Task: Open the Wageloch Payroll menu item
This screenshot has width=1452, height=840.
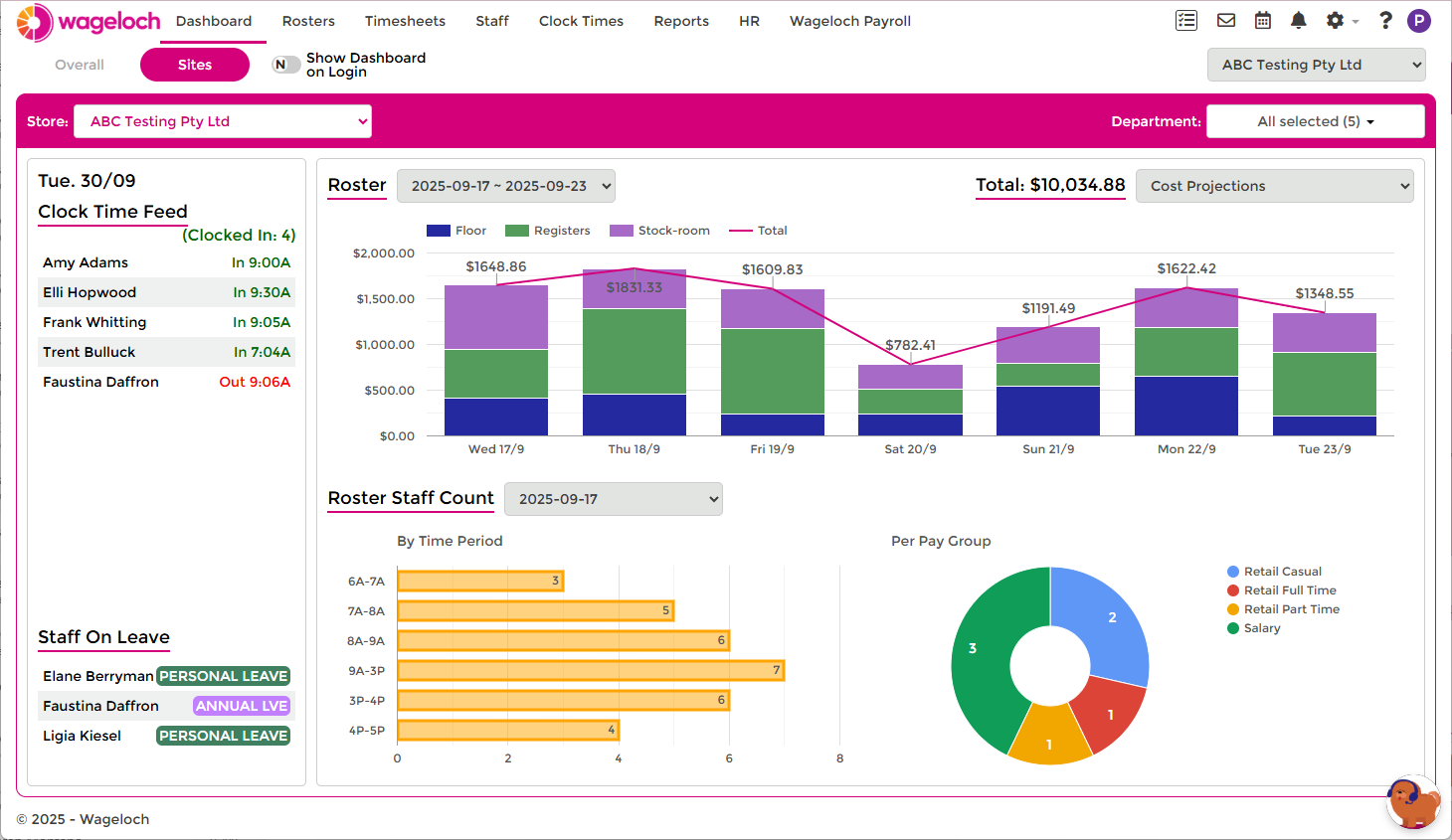Action: [x=849, y=21]
